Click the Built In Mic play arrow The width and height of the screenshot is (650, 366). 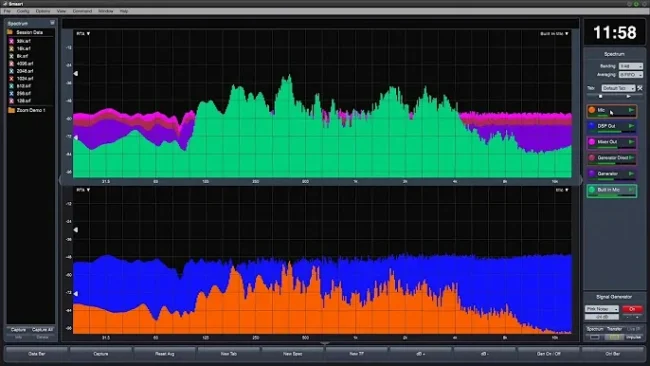click(631, 189)
